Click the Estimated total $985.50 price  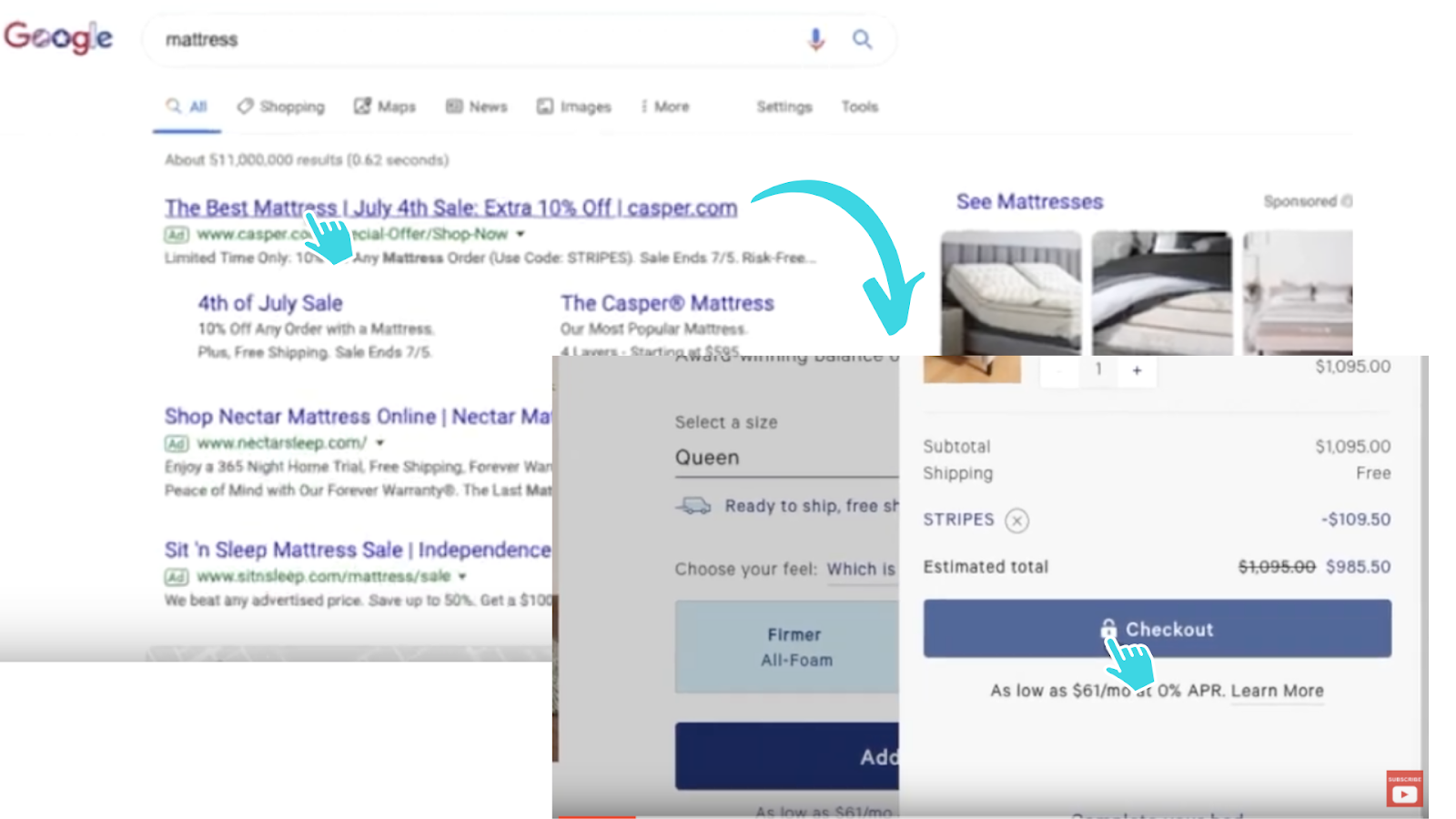pos(1358,567)
